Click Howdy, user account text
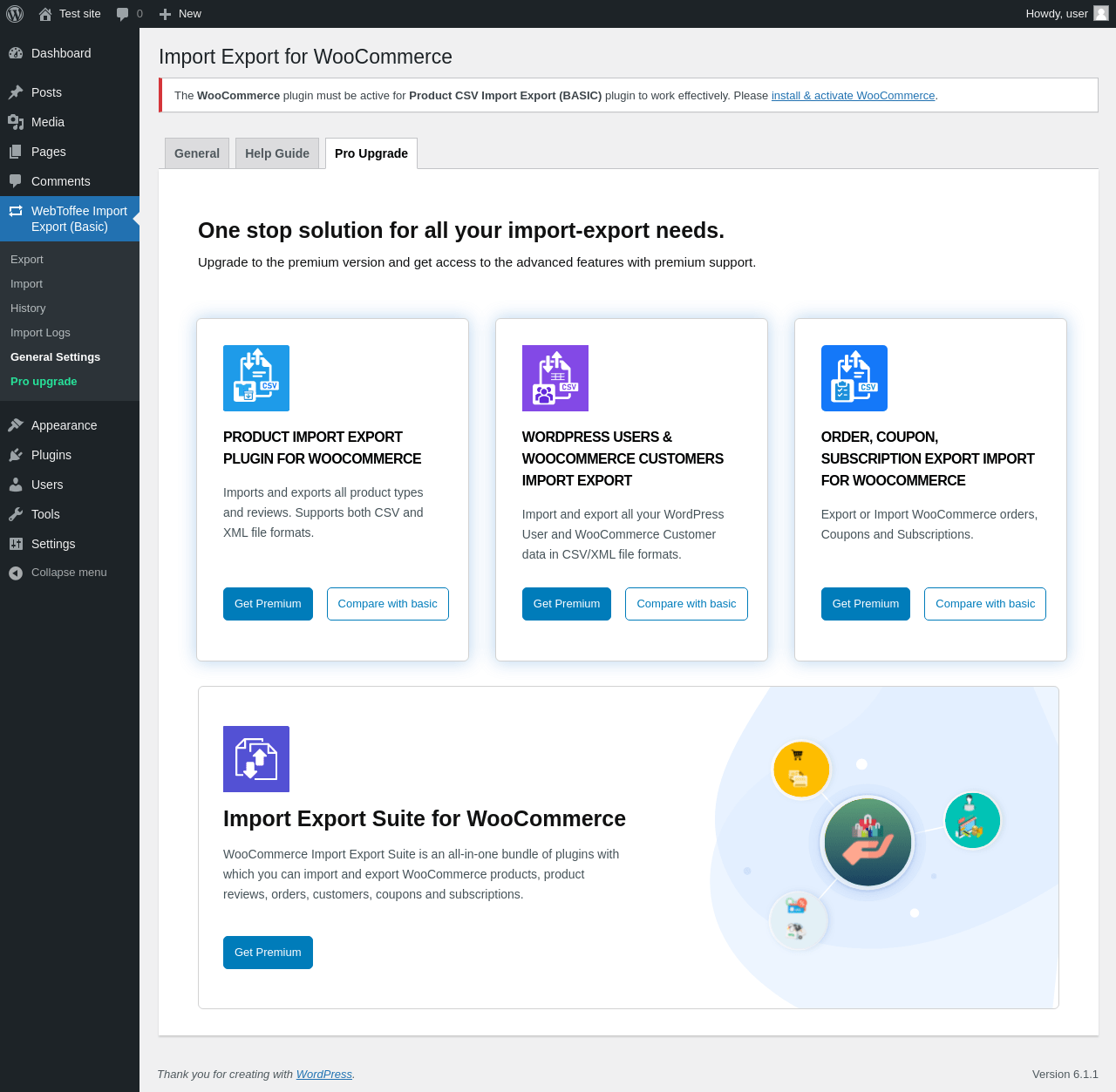 [x=1057, y=14]
